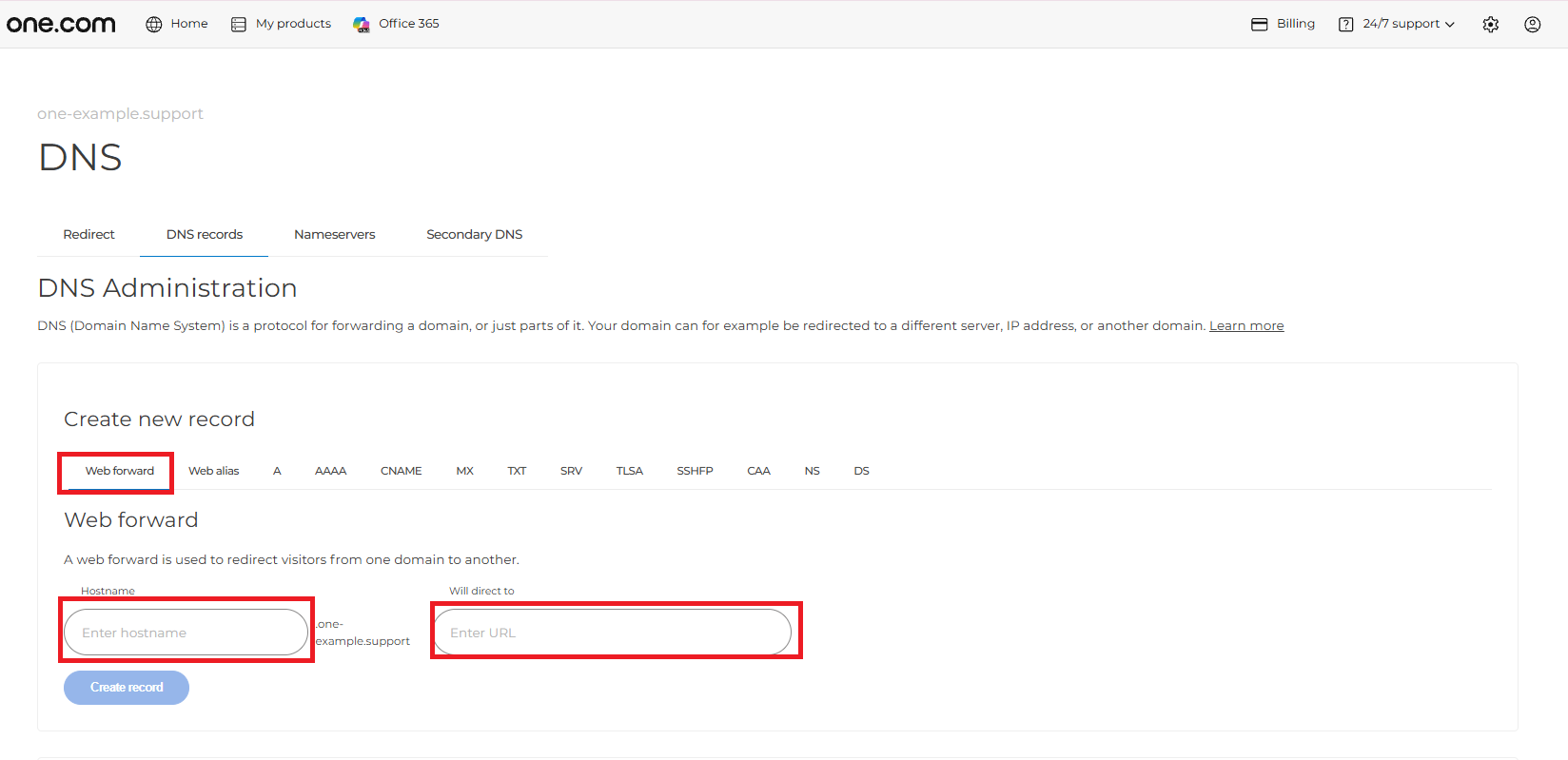
Task: Switch to the Redirect tab
Action: [x=88, y=234]
